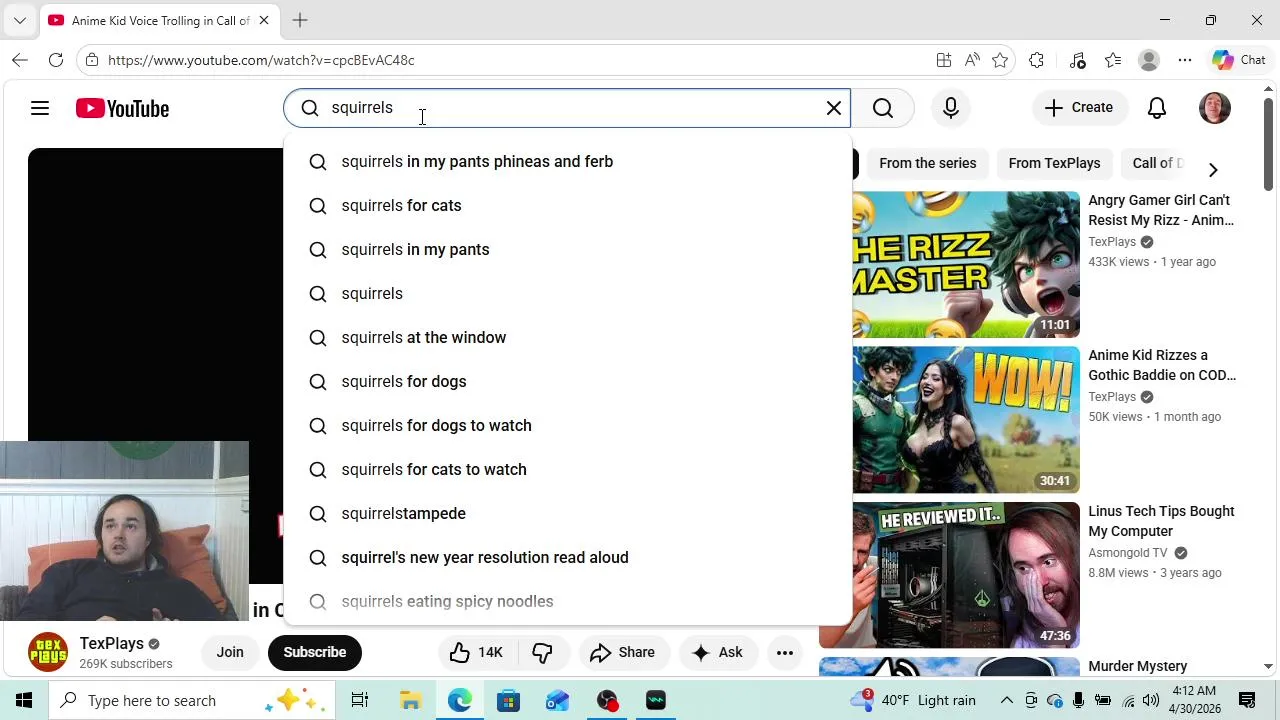Dislike the video
This screenshot has width=1280, height=720.
[542, 653]
